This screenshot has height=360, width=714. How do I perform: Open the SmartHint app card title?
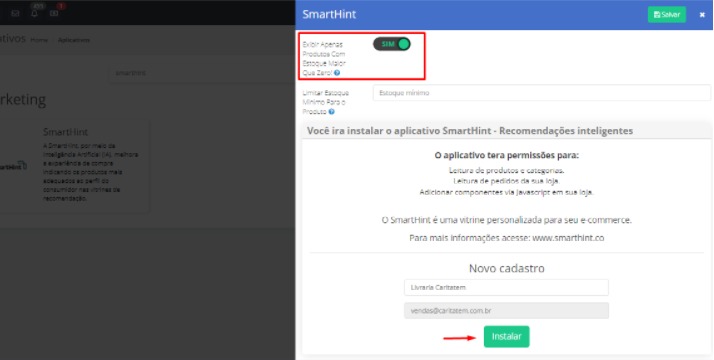click(x=66, y=132)
